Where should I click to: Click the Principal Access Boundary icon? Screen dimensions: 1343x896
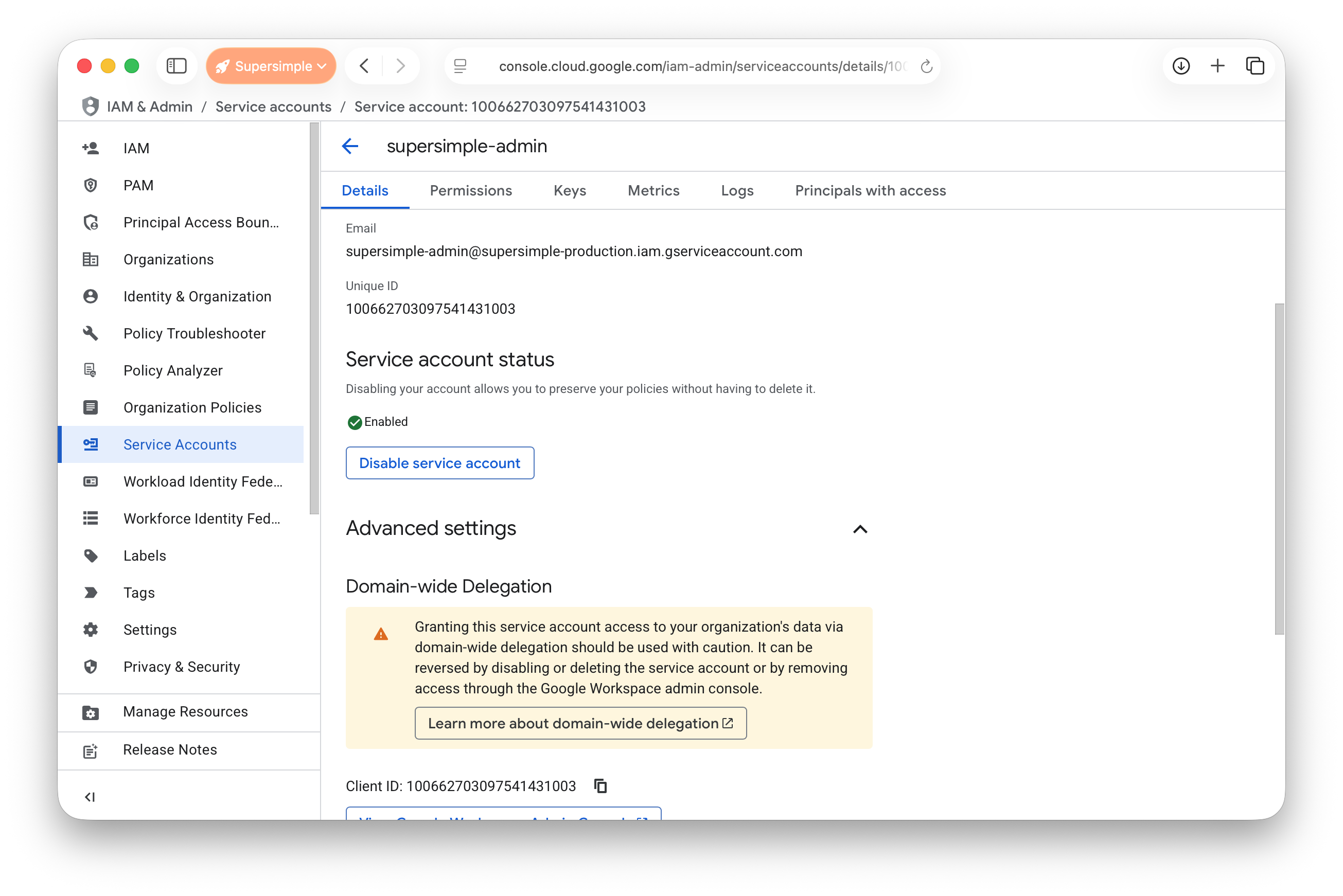(90, 222)
